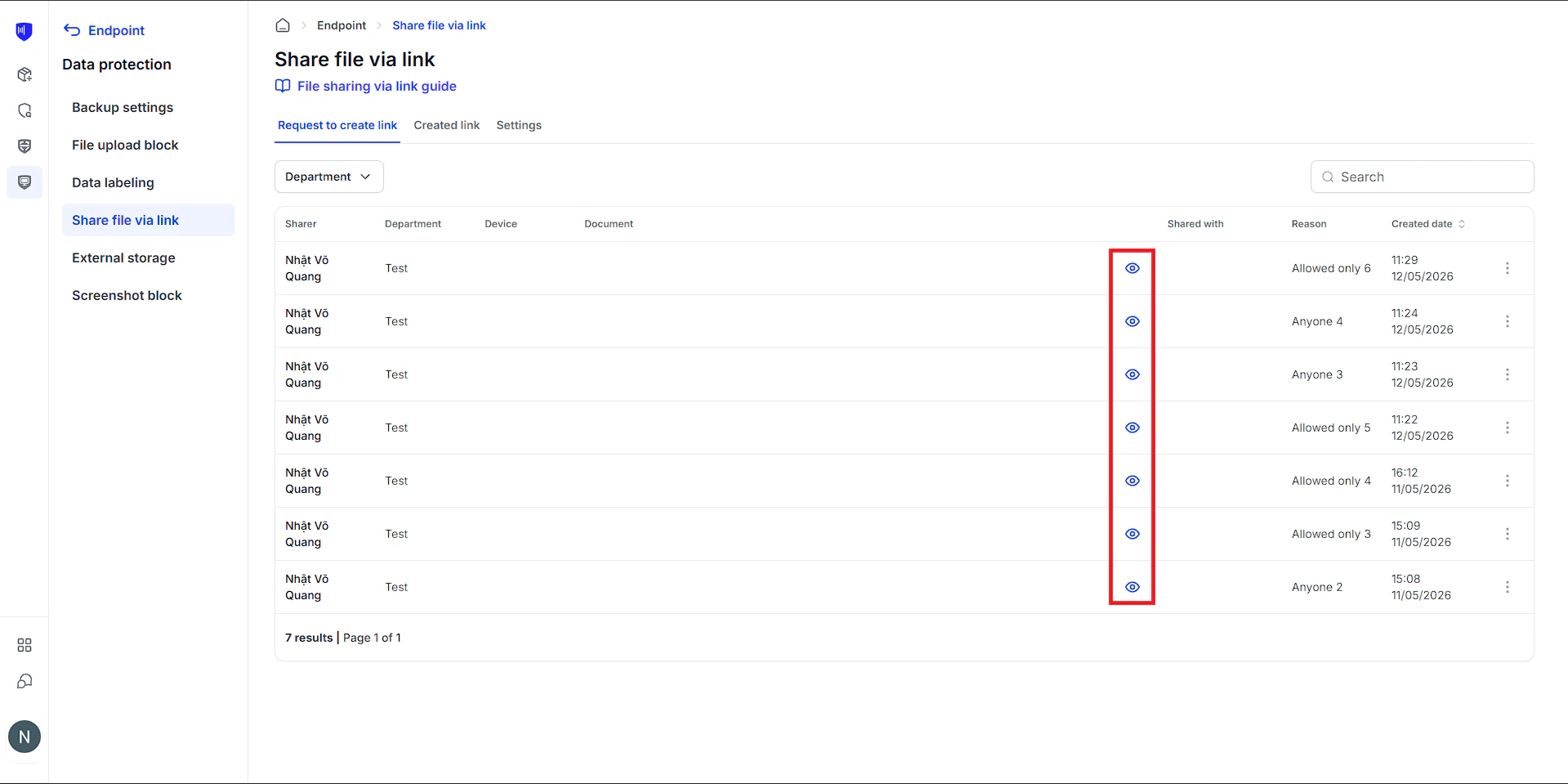Viewport: 1568px width, 784px height.
Task: View document for the Allowed only 6 row
Action: 1132,268
